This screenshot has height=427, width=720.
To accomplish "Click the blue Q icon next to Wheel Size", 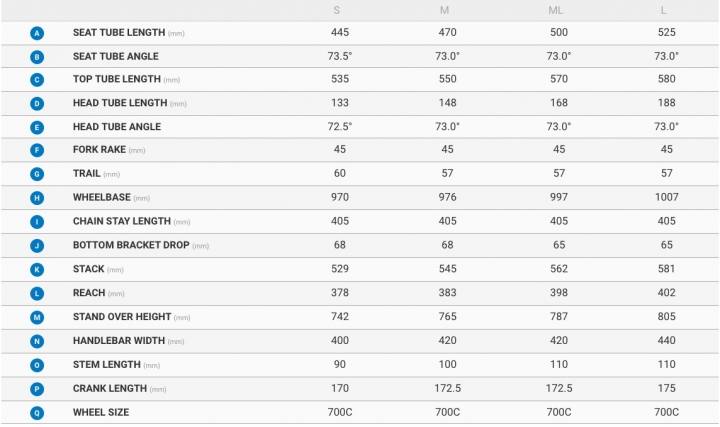I will pyautogui.click(x=37, y=413).
